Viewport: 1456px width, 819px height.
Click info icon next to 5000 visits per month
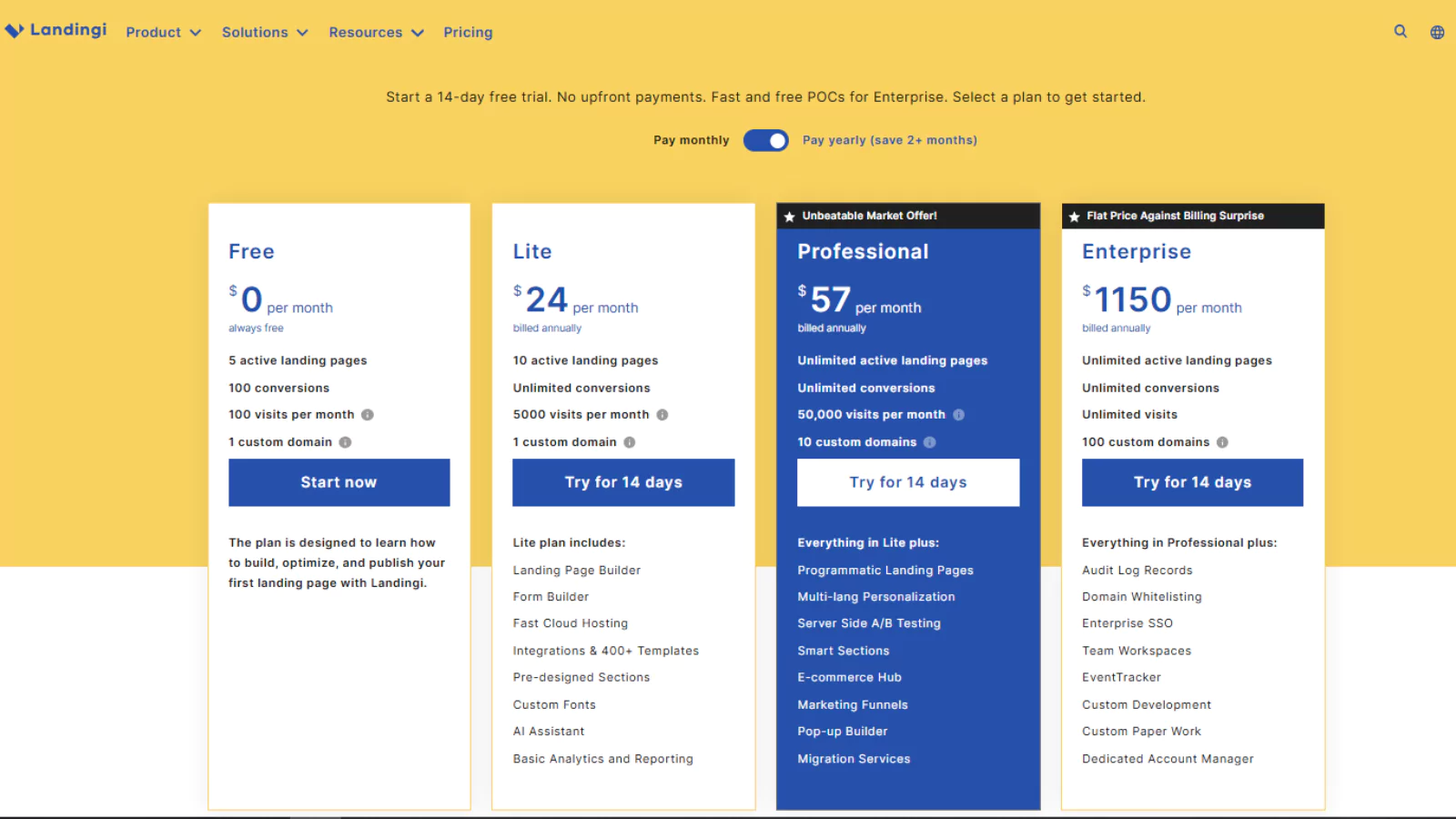tap(662, 415)
